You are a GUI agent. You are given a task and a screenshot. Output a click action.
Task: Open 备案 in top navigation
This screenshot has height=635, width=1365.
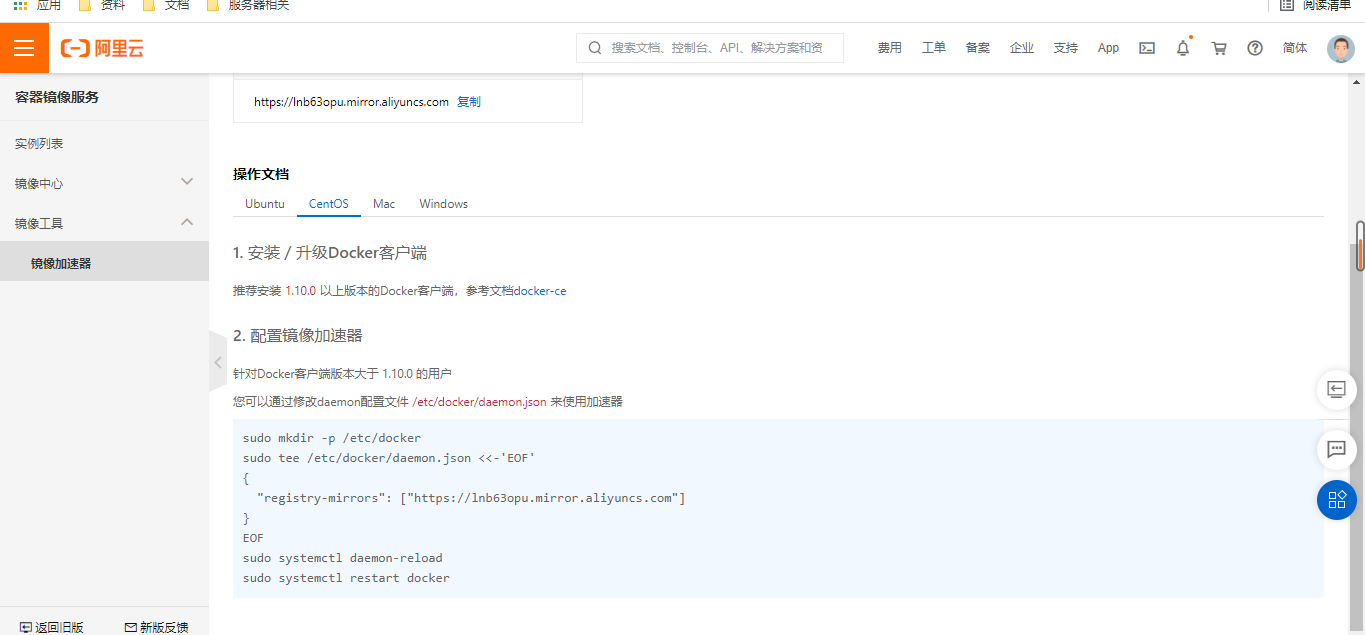(978, 48)
